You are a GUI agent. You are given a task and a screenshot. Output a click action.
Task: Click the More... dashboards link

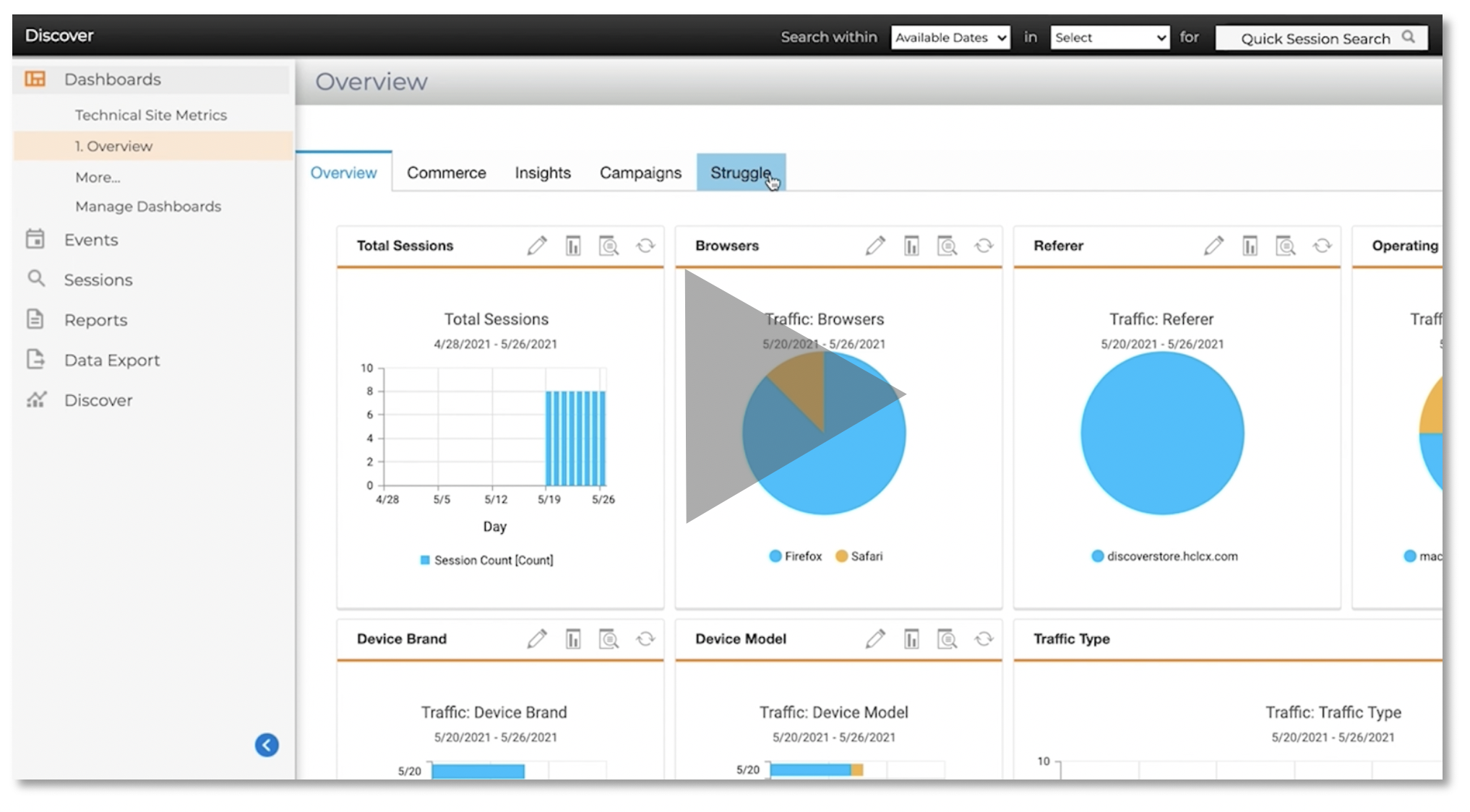coord(98,177)
